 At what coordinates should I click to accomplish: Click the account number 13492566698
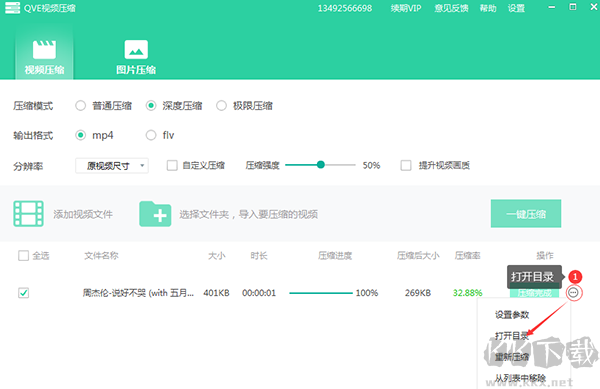tap(345, 8)
